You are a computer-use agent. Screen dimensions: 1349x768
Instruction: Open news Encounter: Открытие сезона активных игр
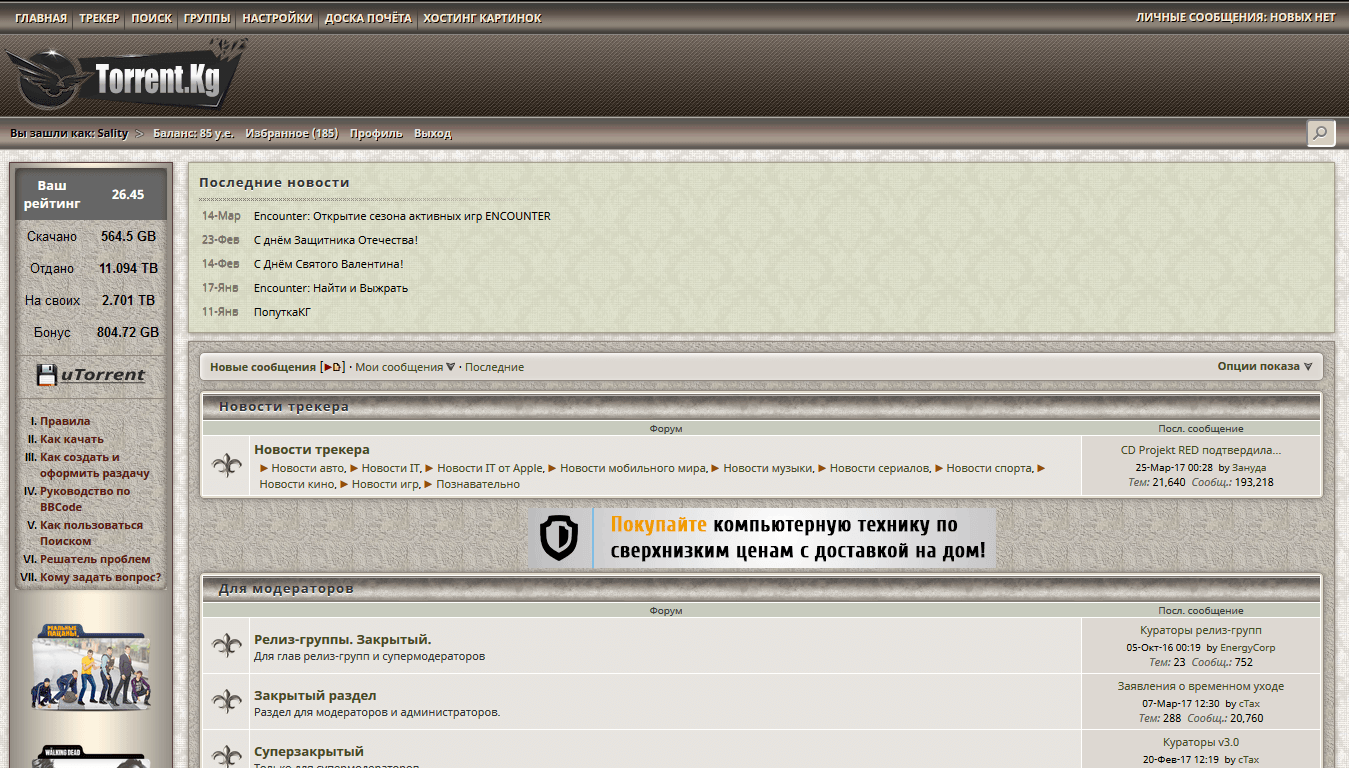[x=402, y=216]
